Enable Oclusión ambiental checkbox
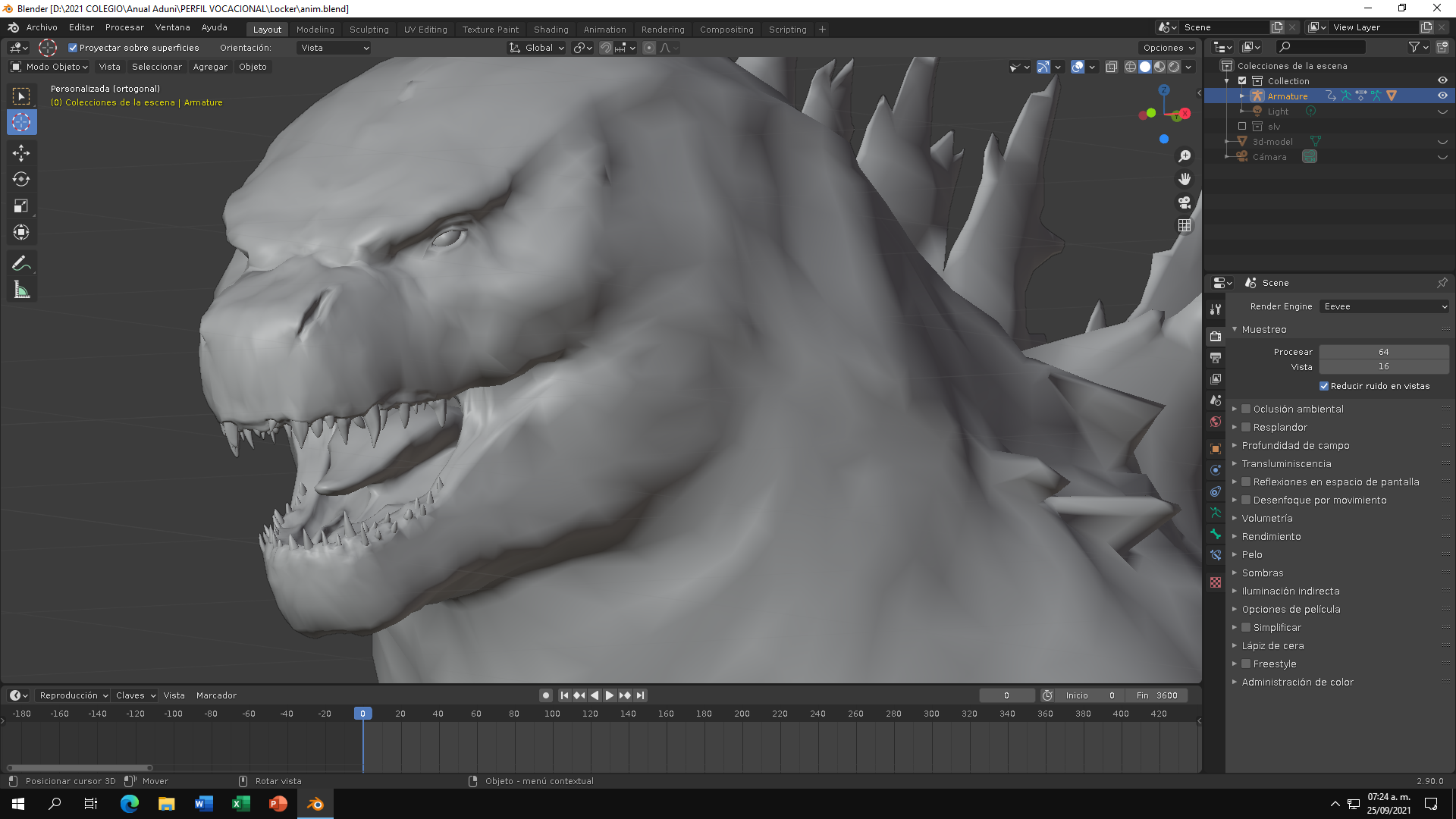Viewport: 1456px width, 819px height. (x=1245, y=409)
